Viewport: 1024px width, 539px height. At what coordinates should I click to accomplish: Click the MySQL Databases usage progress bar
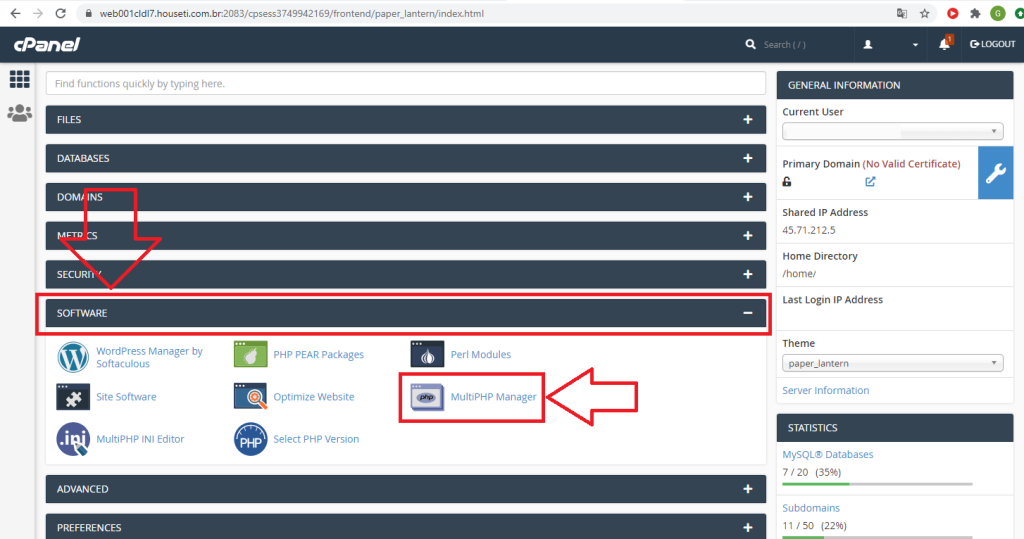point(877,484)
